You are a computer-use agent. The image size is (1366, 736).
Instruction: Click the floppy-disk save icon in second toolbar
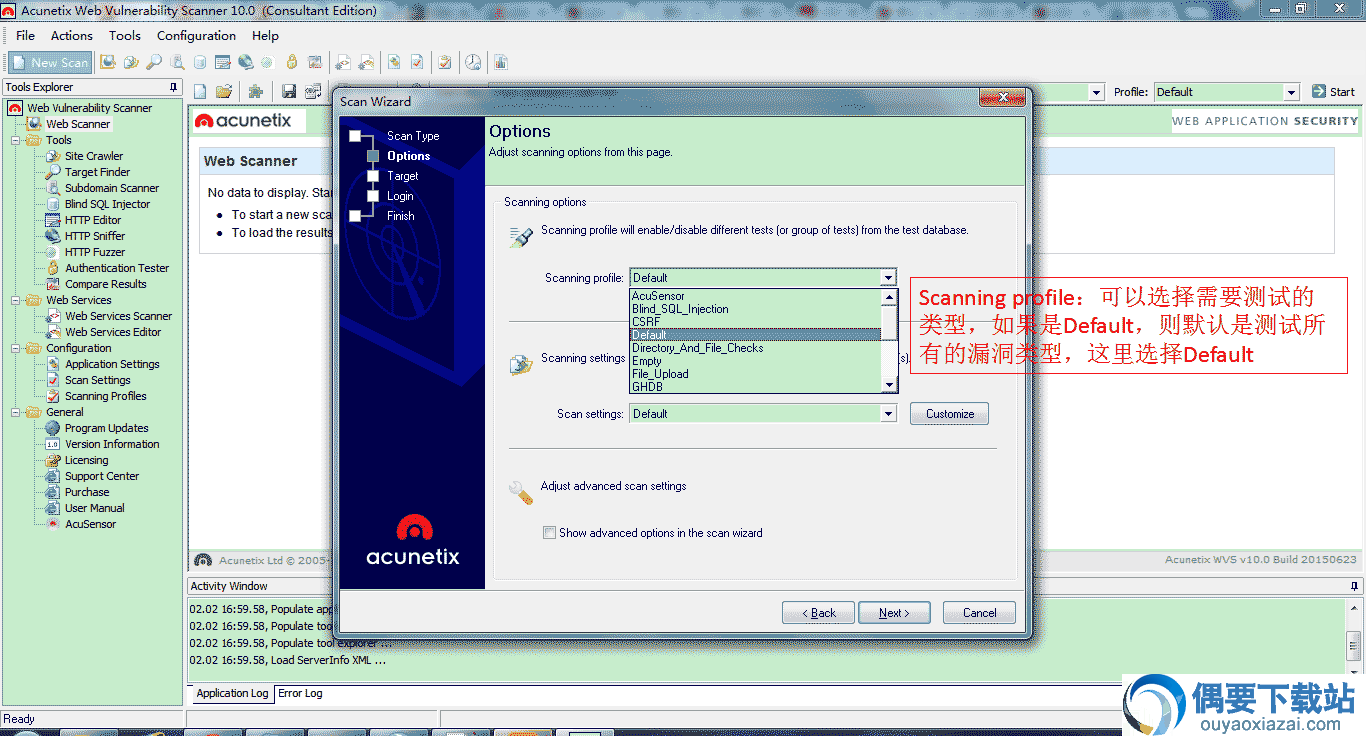289,91
